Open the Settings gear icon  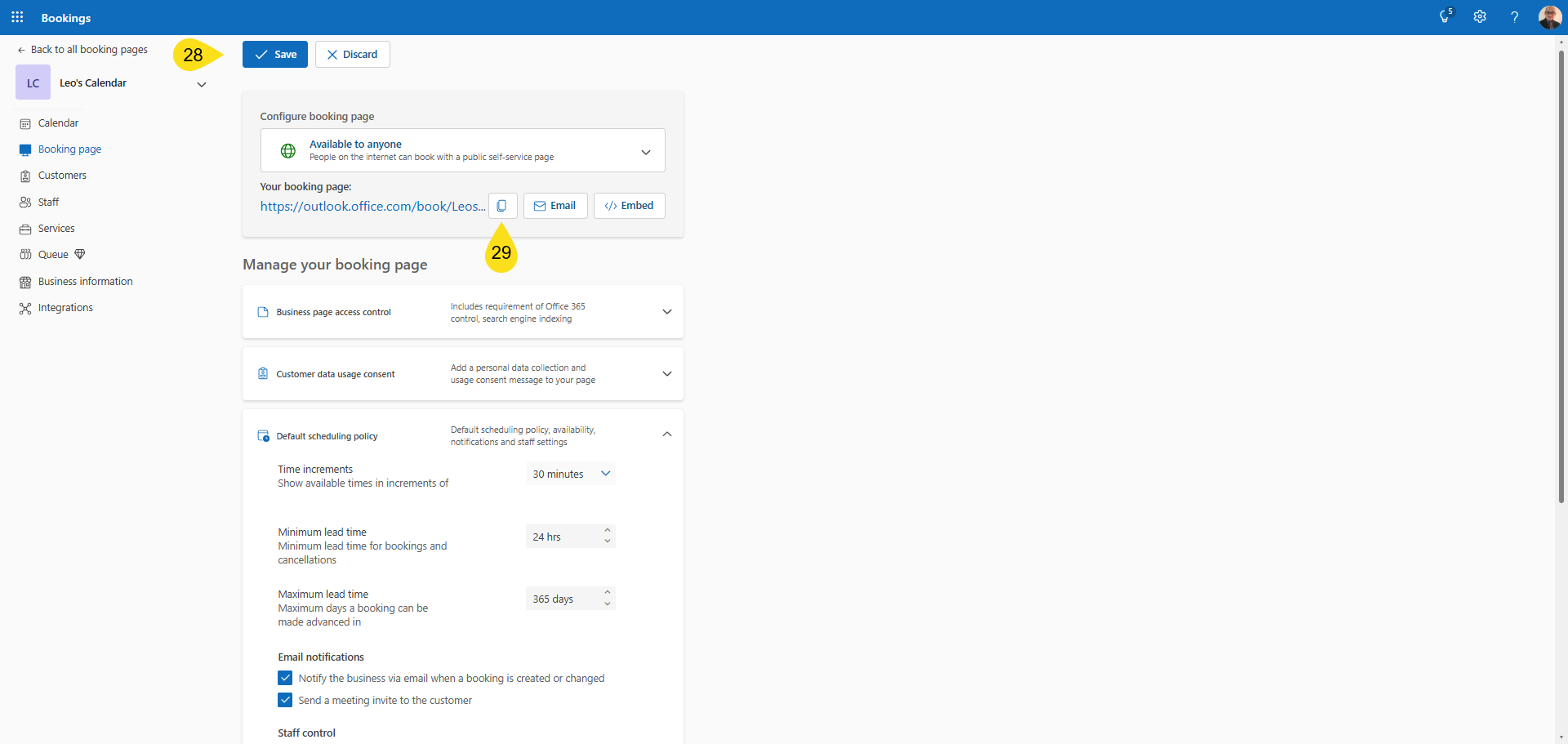point(1479,17)
